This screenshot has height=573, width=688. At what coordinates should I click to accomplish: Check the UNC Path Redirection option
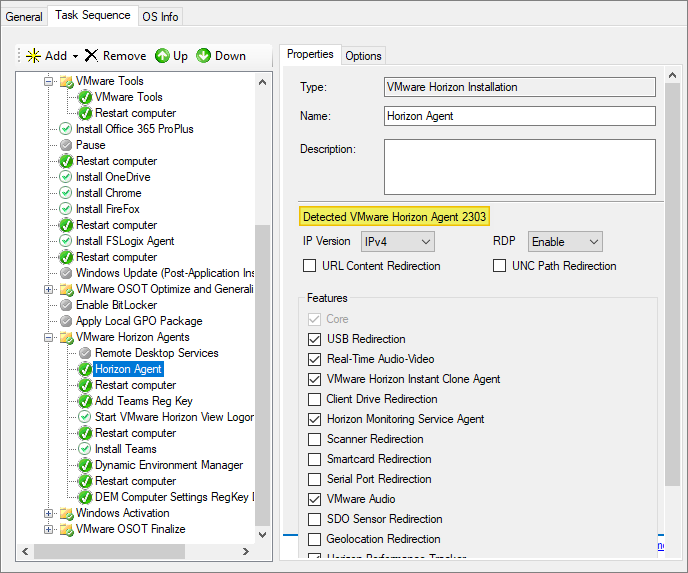(x=500, y=266)
